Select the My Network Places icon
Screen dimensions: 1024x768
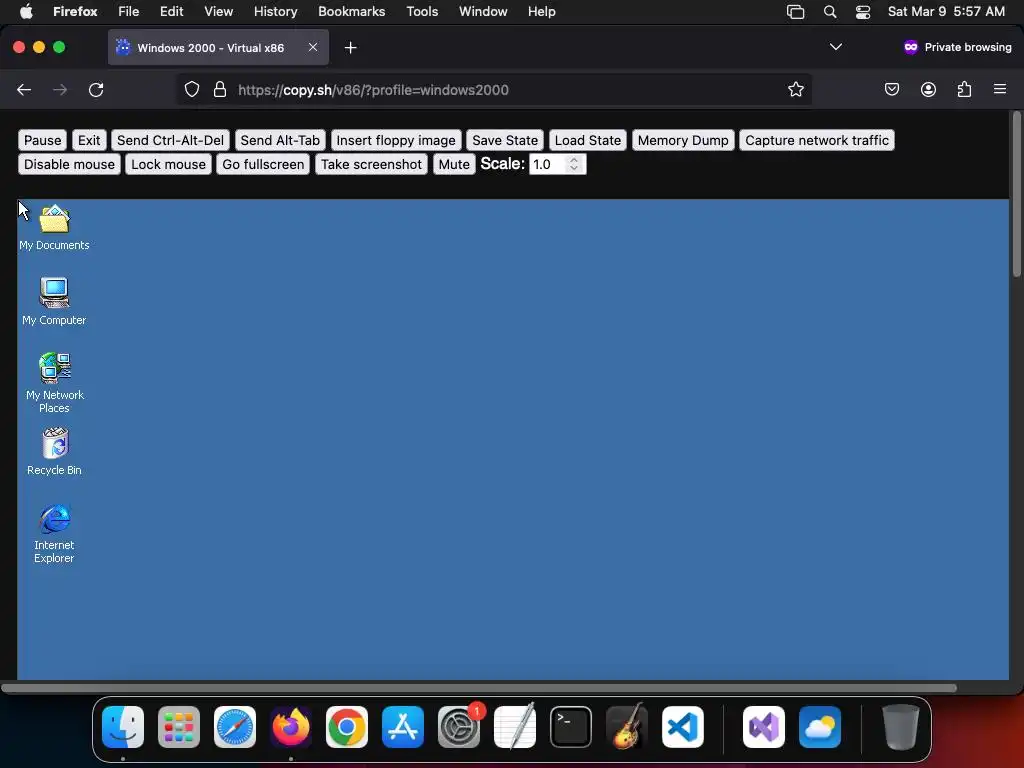point(54,382)
